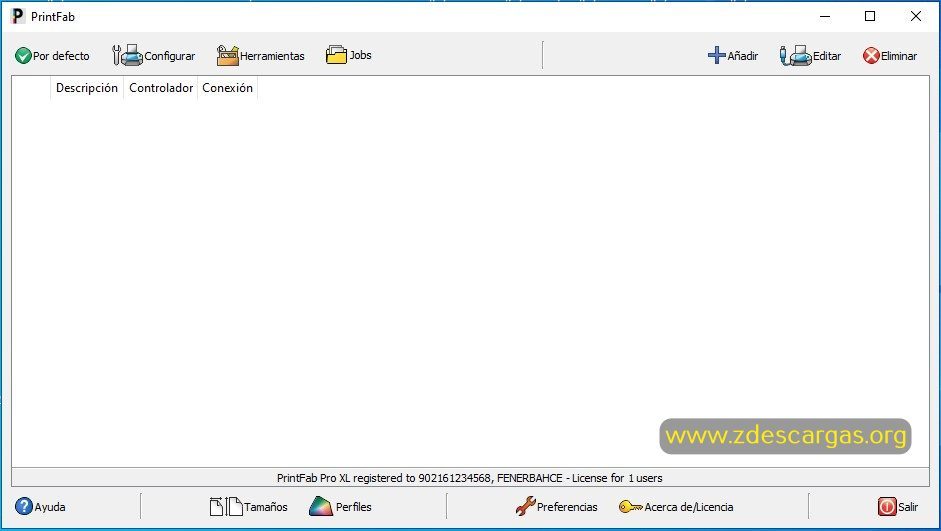The image size is (941, 531).
Task: Click the Herramientas label
Action: pyautogui.click(x=272, y=56)
